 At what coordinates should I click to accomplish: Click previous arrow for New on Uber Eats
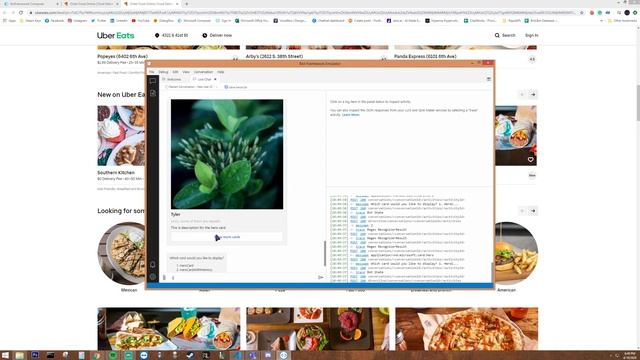(522, 95)
